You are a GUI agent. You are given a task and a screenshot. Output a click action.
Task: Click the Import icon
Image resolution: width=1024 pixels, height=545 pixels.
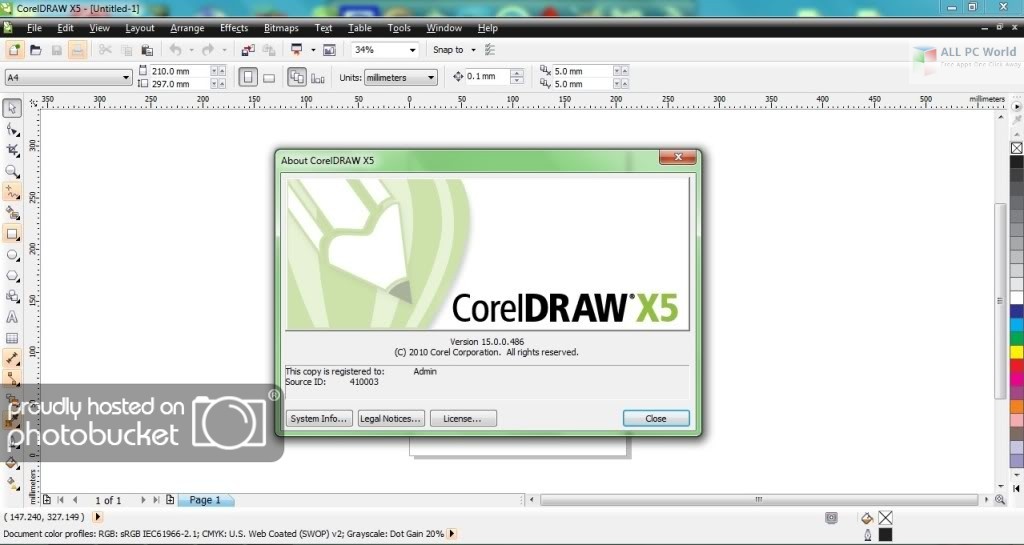click(248, 50)
